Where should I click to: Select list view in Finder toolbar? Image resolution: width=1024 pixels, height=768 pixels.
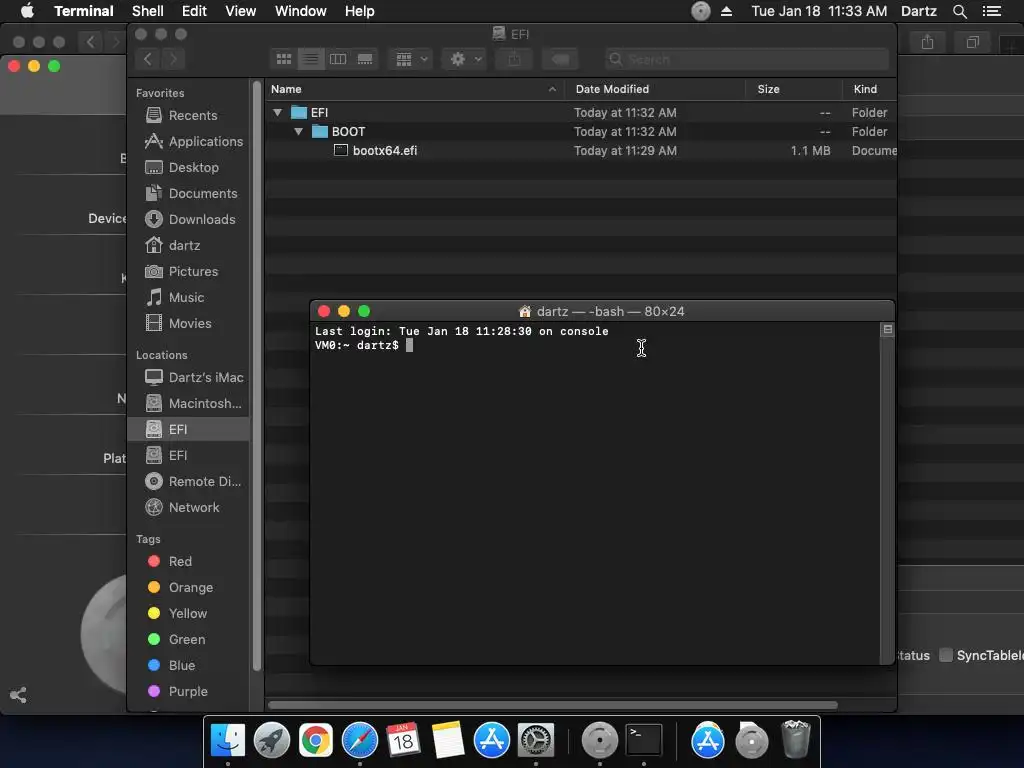311,59
